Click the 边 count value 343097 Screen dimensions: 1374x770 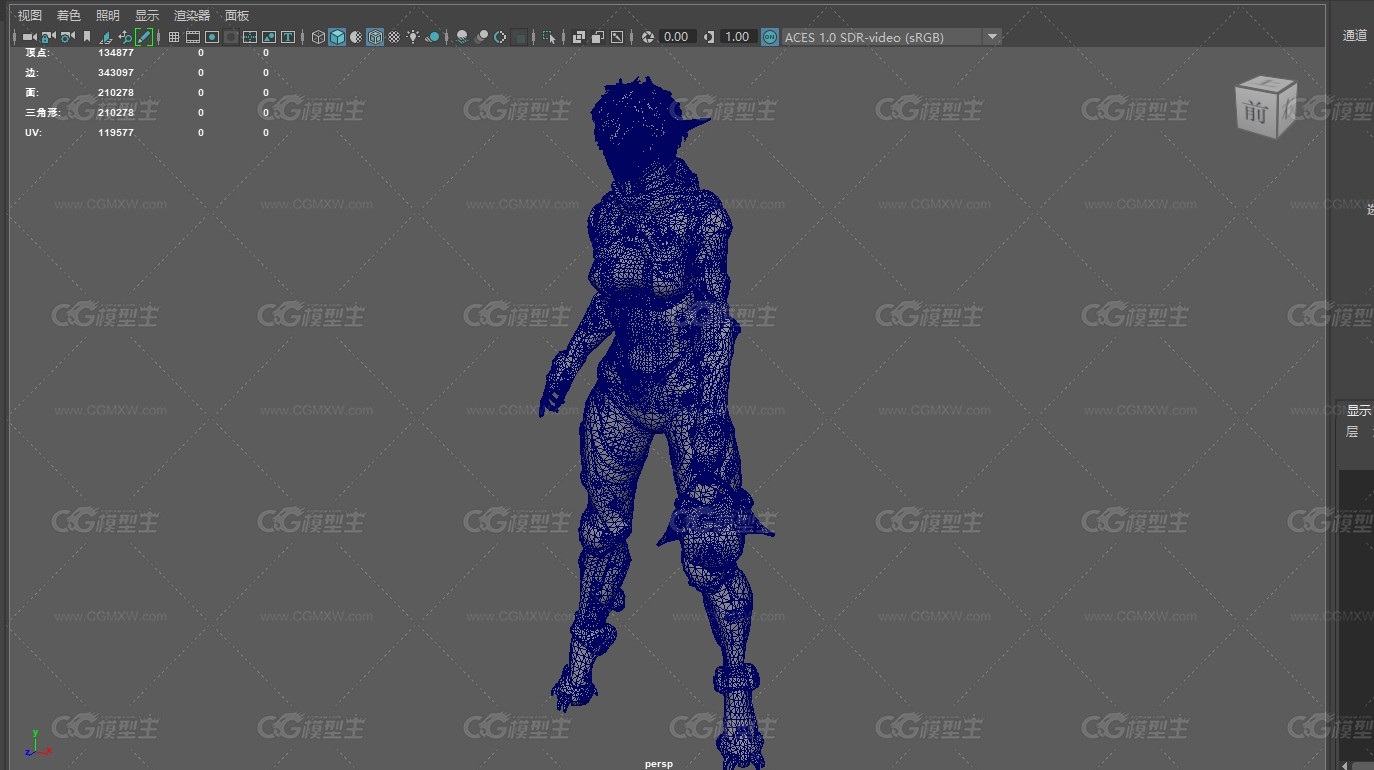tap(116, 72)
